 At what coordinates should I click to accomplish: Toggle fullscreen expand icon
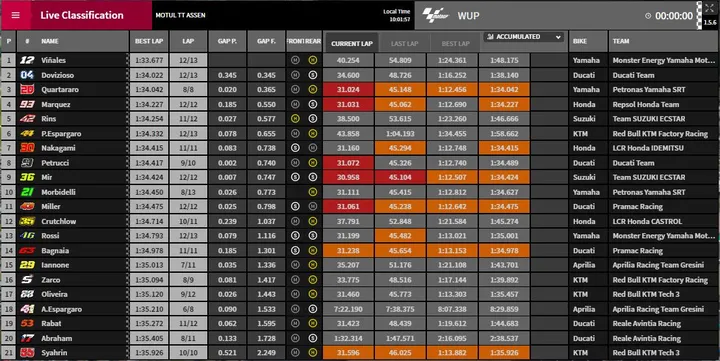point(709,9)
